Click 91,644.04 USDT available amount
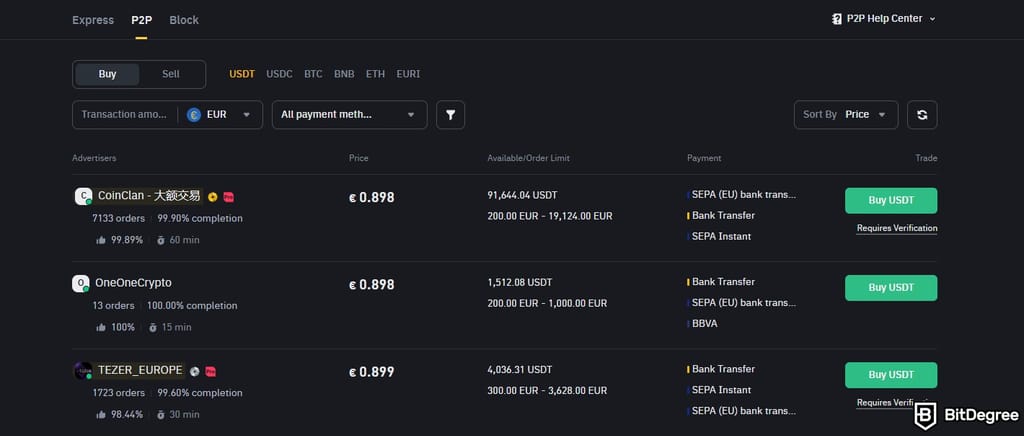This screenshot has height=436, width=1024. click(522, 195)
